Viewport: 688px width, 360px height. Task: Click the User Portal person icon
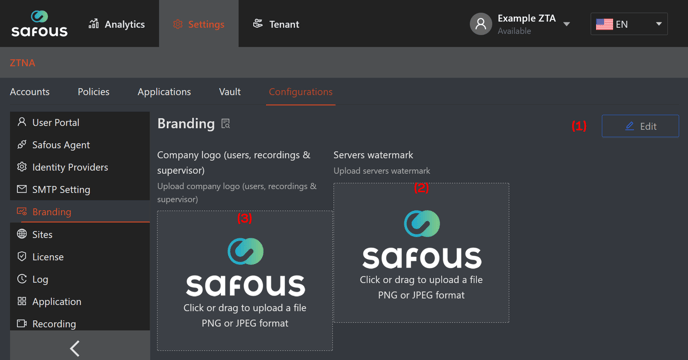pos(22,122)
